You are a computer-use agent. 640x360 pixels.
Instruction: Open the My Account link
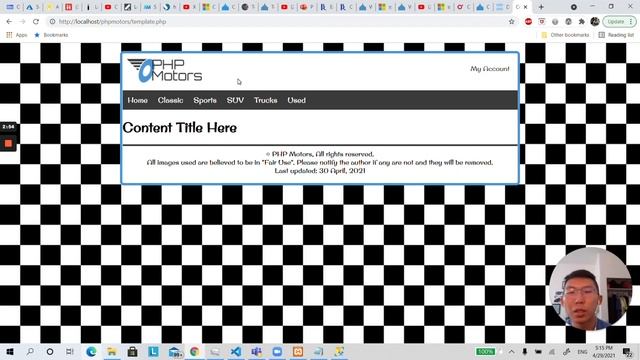click(490, 69)
